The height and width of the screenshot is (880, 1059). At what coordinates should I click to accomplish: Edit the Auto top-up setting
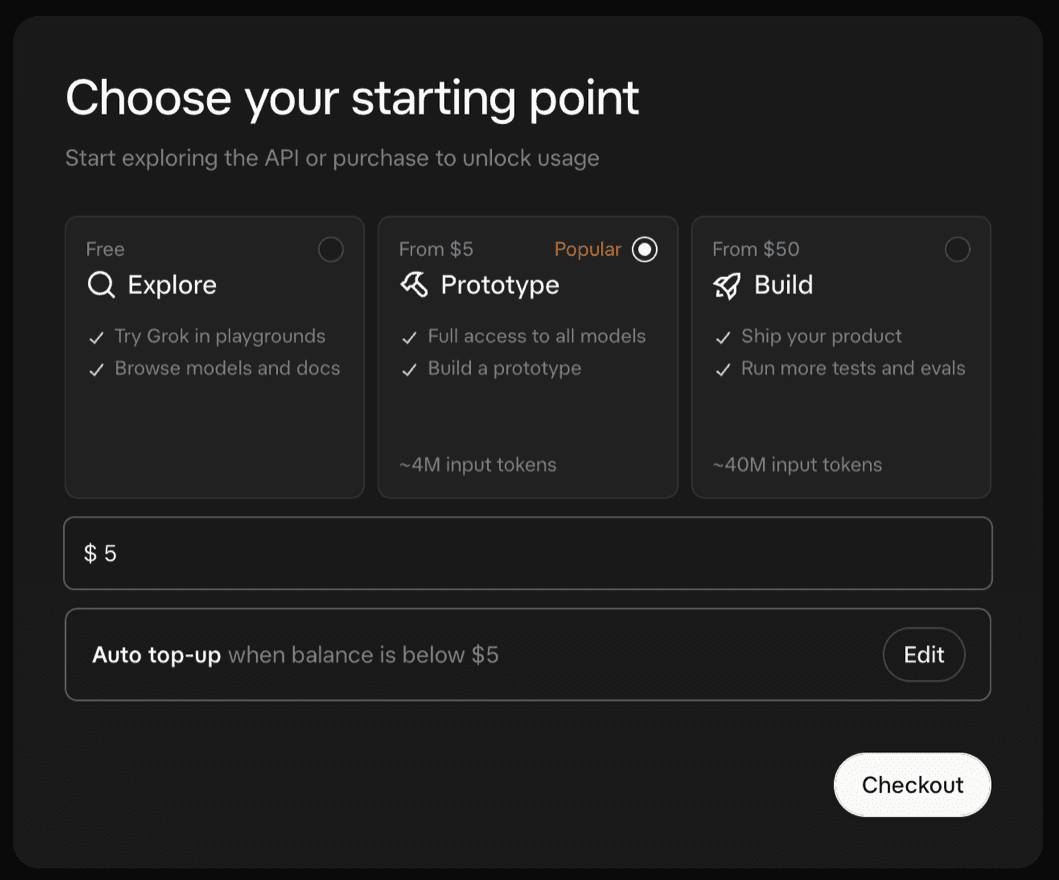coord(924,654)
